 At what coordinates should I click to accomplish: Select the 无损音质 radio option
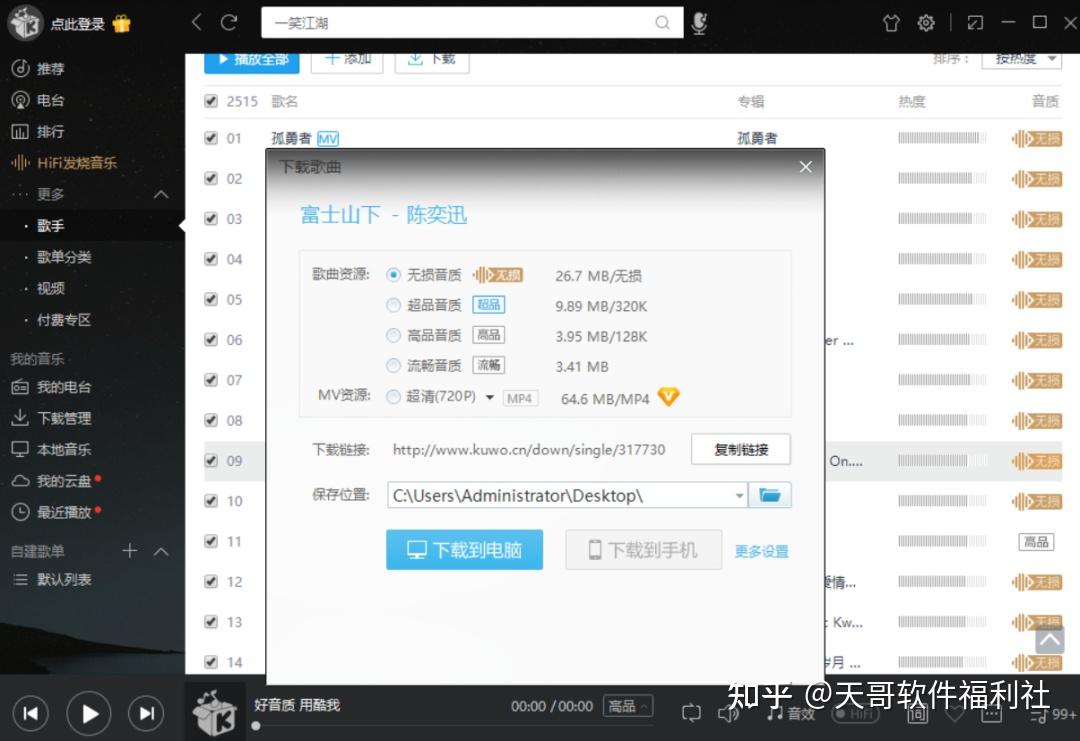pos(393,275)
